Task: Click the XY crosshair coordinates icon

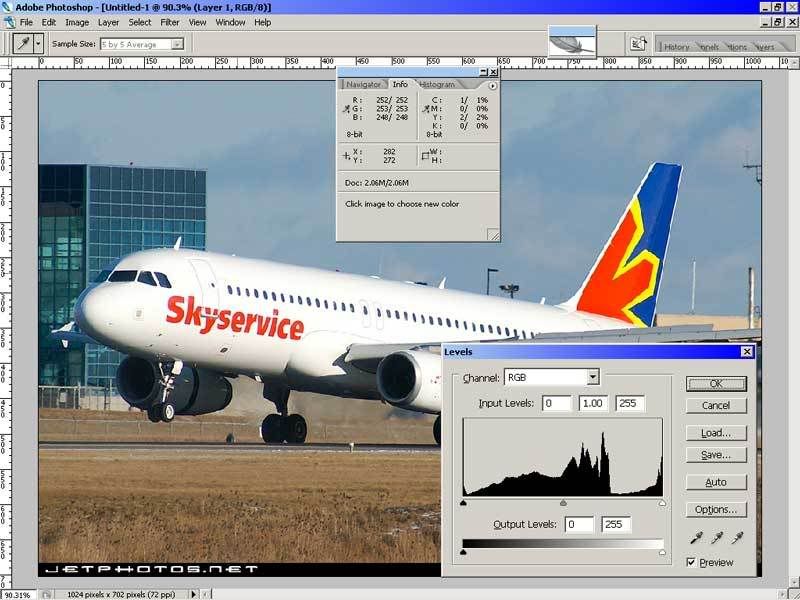Action: (x=346, y=156)
